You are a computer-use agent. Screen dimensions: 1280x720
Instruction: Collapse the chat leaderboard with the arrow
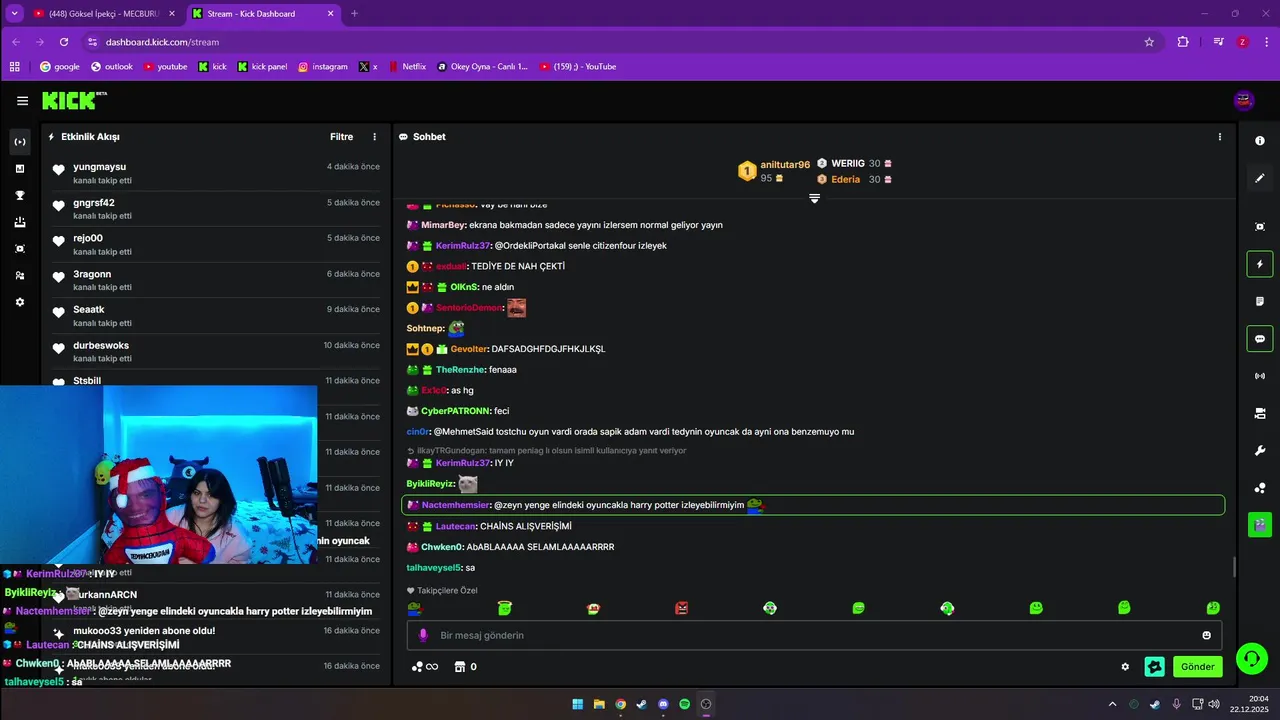coord(814,199)
